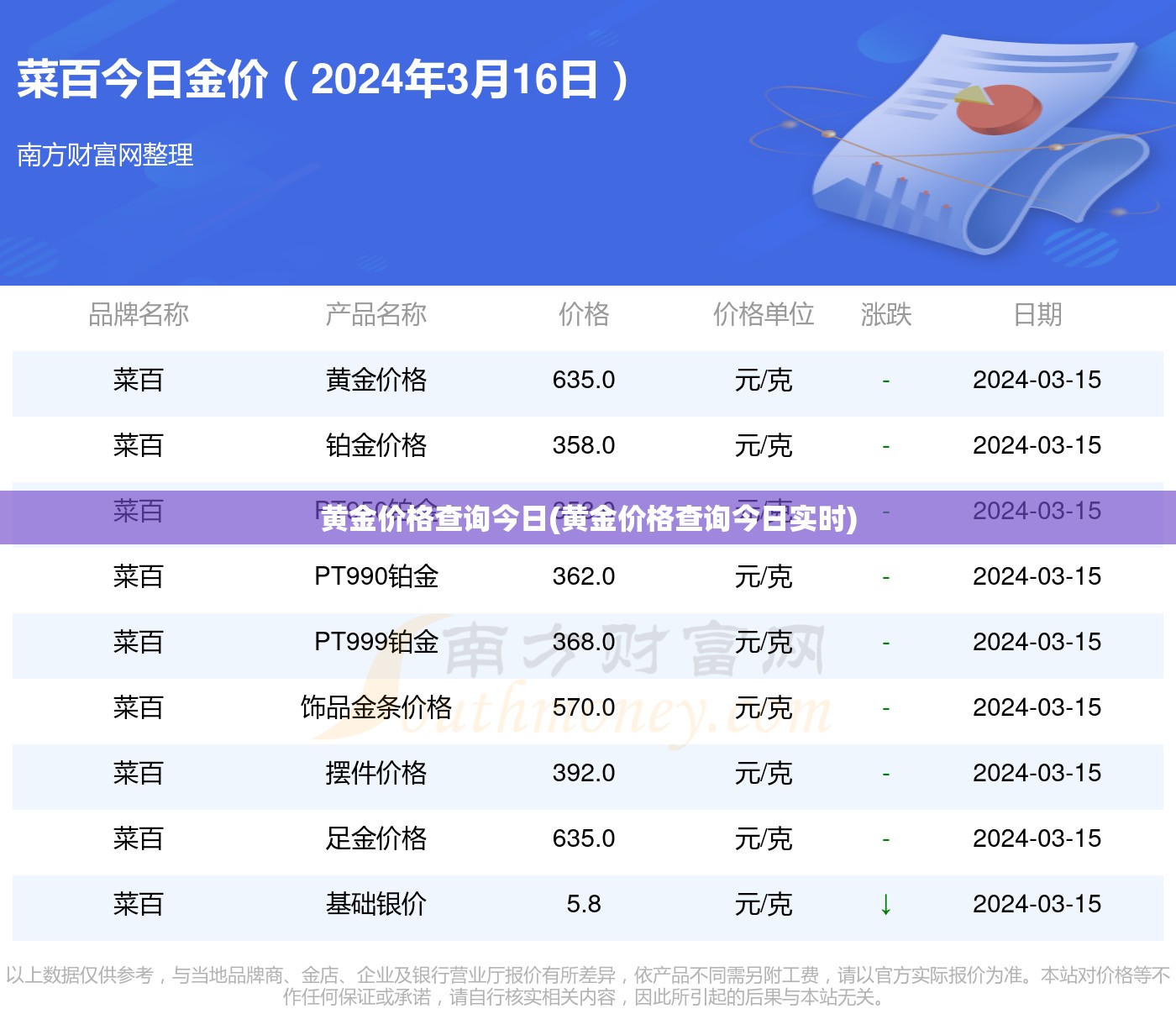Viewport: 1176px width, 1035px height.
Task: Click the 菜百 brand cell in PT990铂金 row
Action: tap(139, 576)
